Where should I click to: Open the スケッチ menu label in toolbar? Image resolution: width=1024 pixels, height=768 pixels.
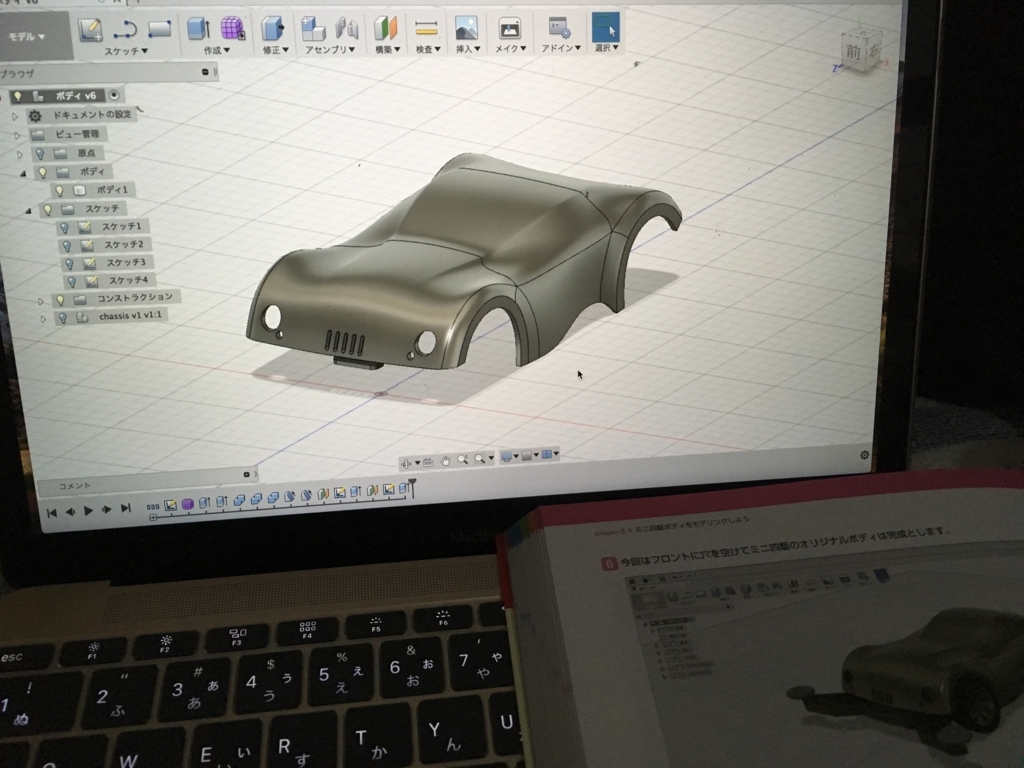click(126, 51)
